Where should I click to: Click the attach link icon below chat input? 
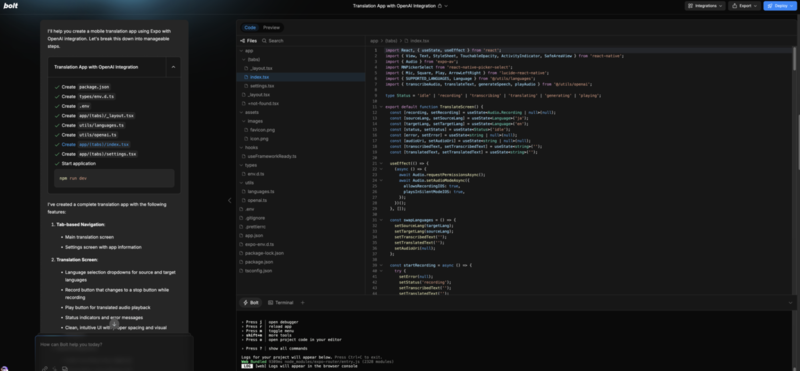pos(45,368)
